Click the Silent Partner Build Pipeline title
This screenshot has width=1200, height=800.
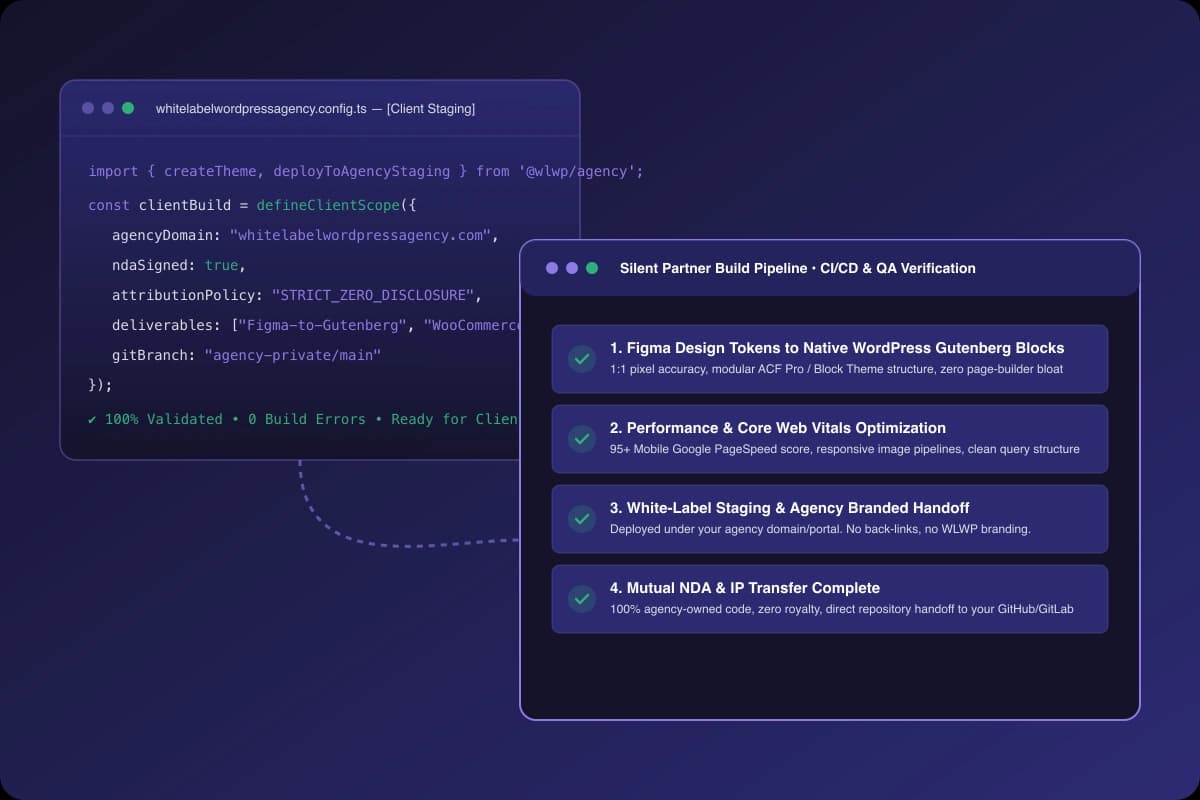[798, 268]
